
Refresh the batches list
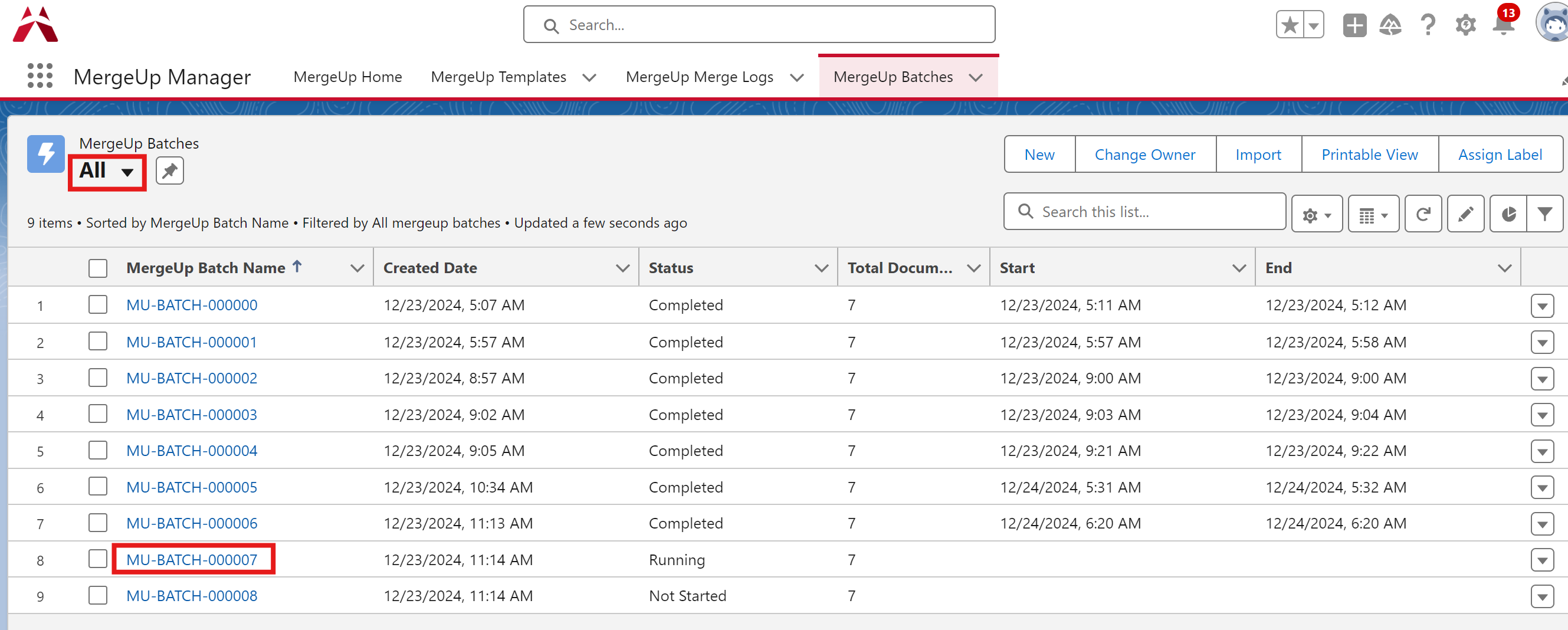[1422, 214]
